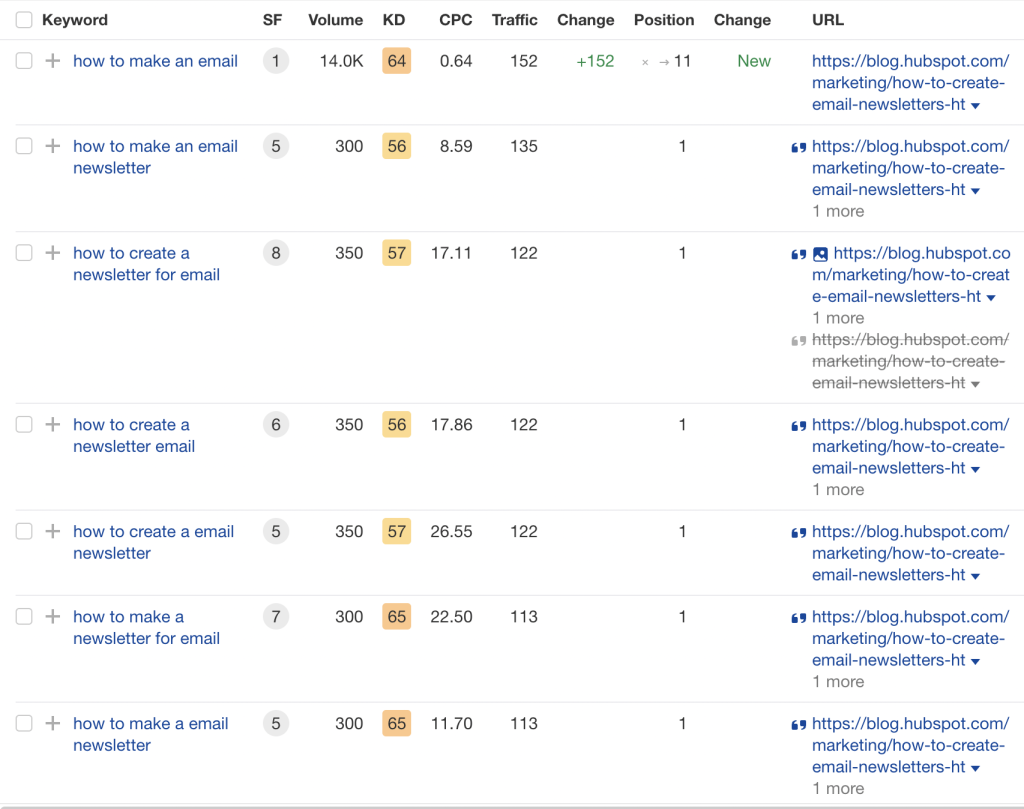Click plus icon beside 'how to make a email newsletter'
The width and height of the screenshot is (1024, 809).
[53, 723]
